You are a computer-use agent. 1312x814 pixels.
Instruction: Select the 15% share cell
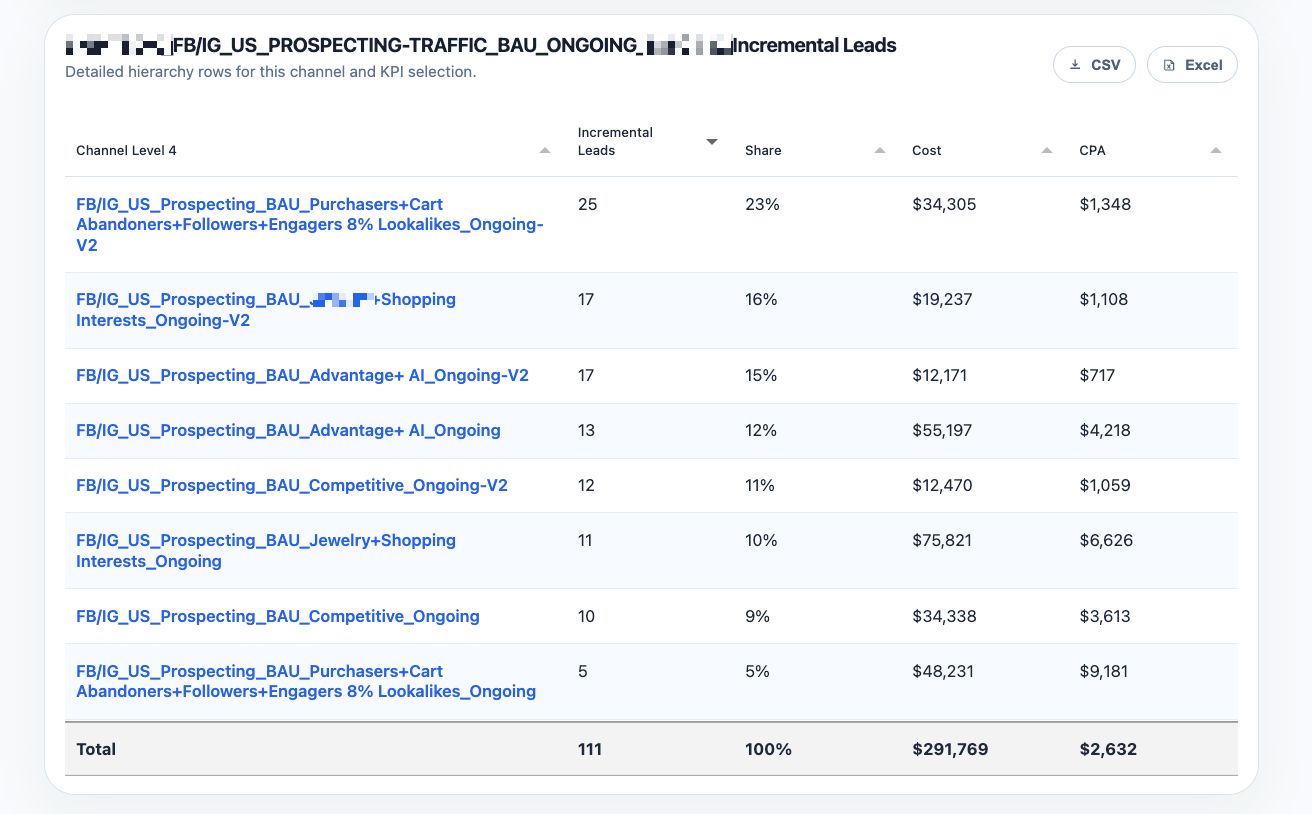pyautogui.click(x=761, y=376)
